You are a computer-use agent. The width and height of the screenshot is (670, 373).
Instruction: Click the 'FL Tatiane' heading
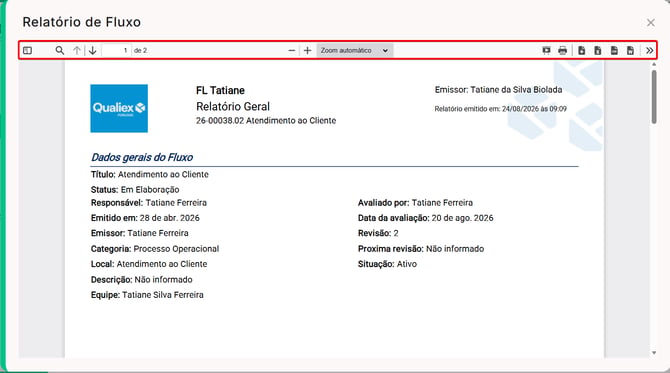tap(220, 91)
